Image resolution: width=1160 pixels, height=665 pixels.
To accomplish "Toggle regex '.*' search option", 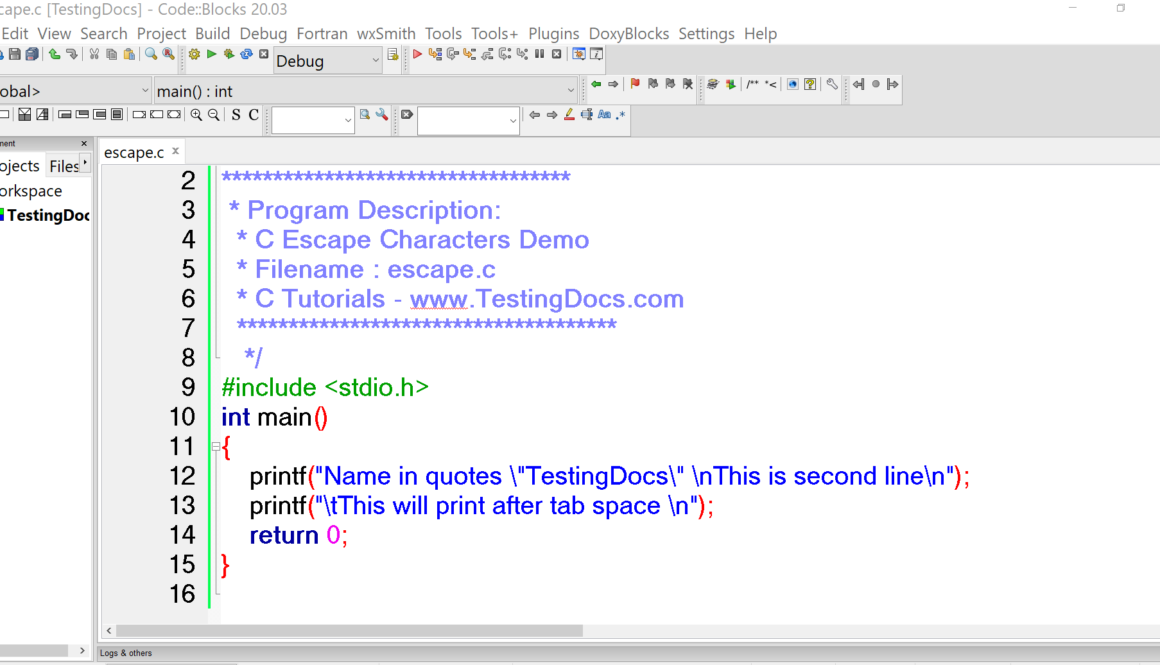I will pos(621,115).
